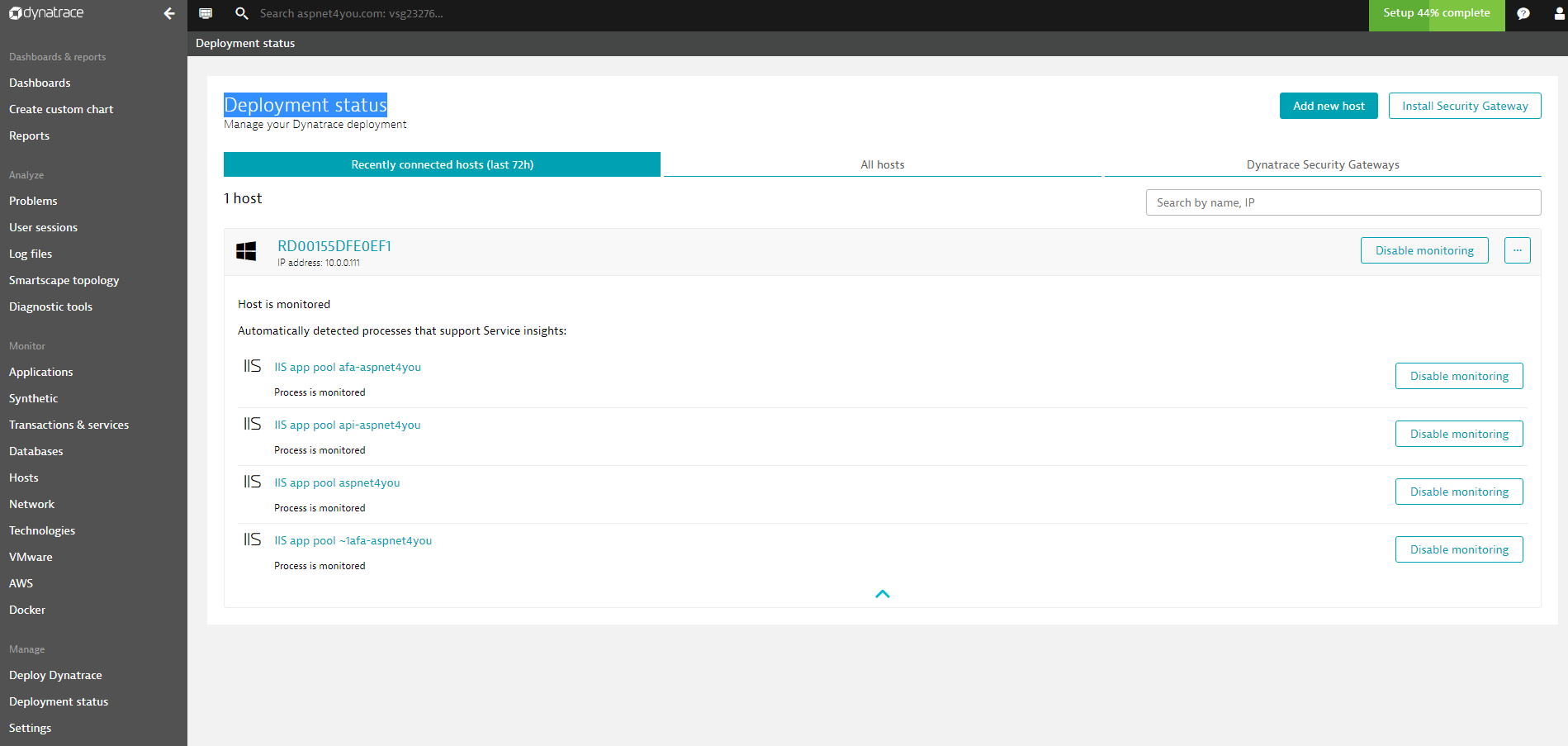Open the IIS app pool aspnet4you link
1568x746 pixels.
point(337,482)
